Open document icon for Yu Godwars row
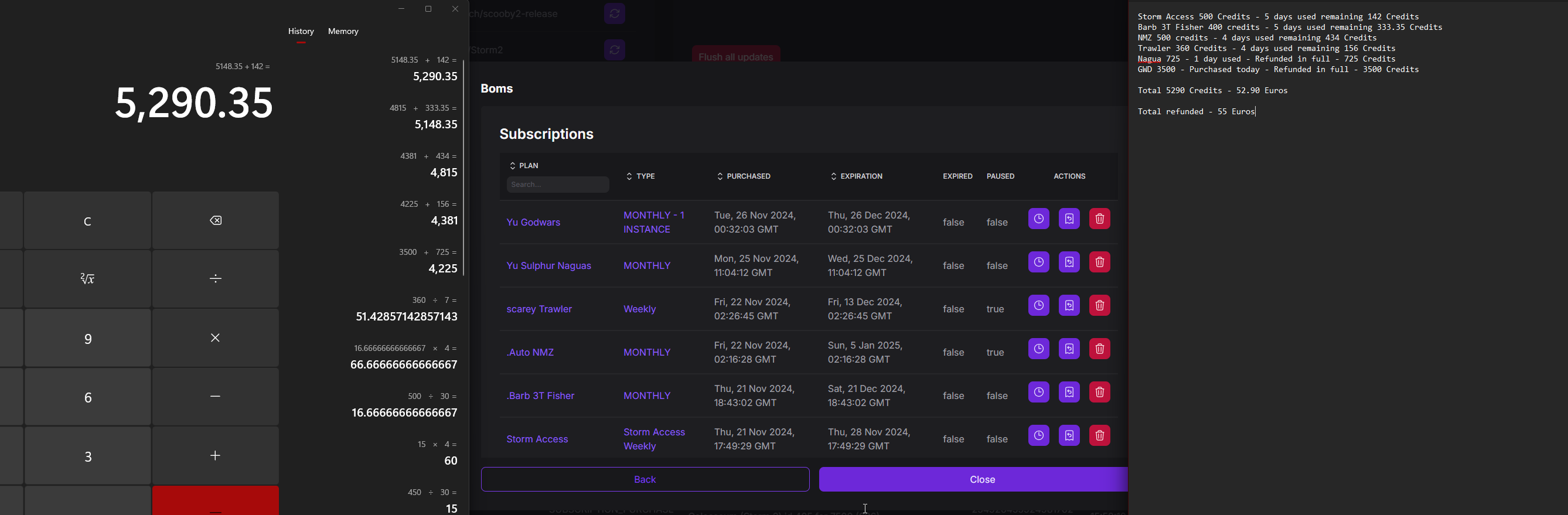1568x515 pixels. (x=1069, y=219)
